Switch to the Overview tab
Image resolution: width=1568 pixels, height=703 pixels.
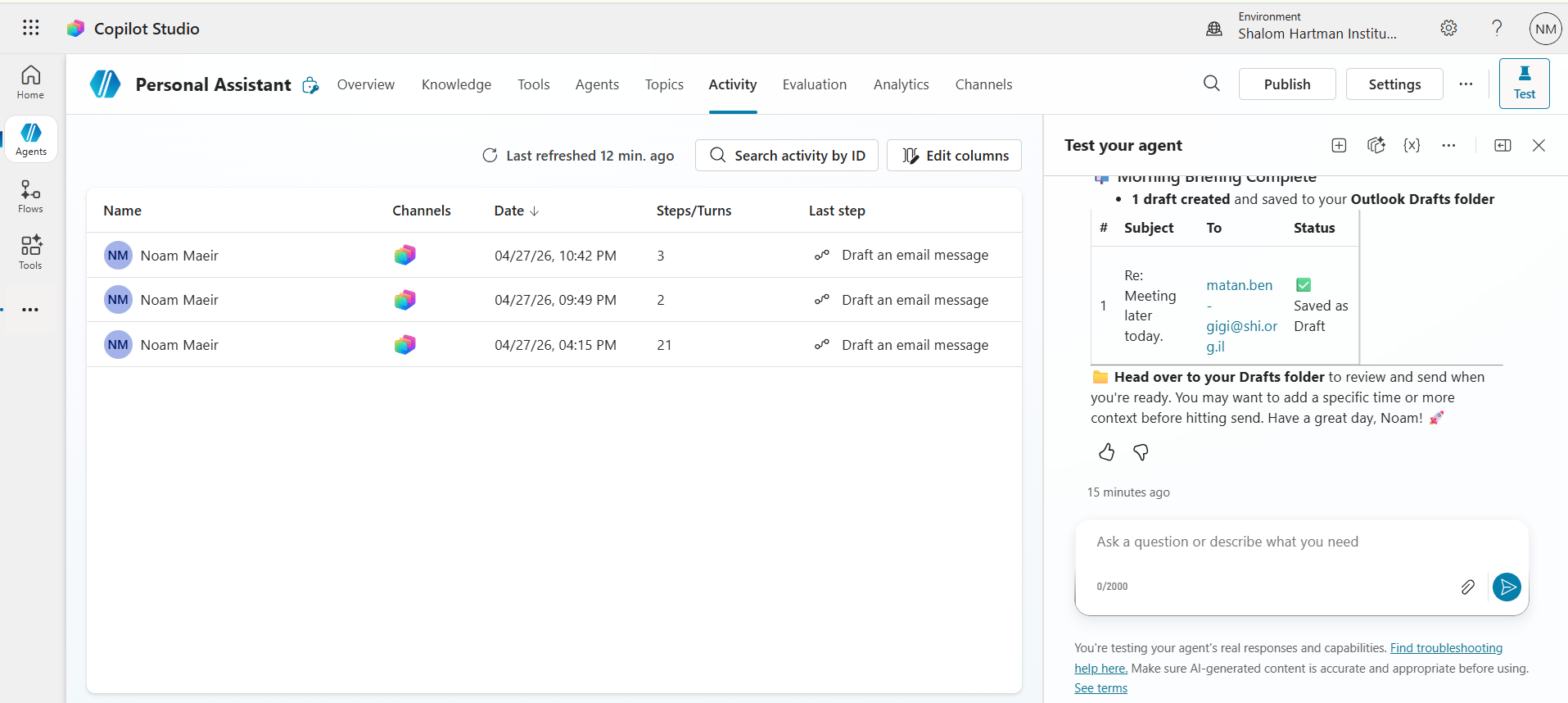tap(366, 84)
